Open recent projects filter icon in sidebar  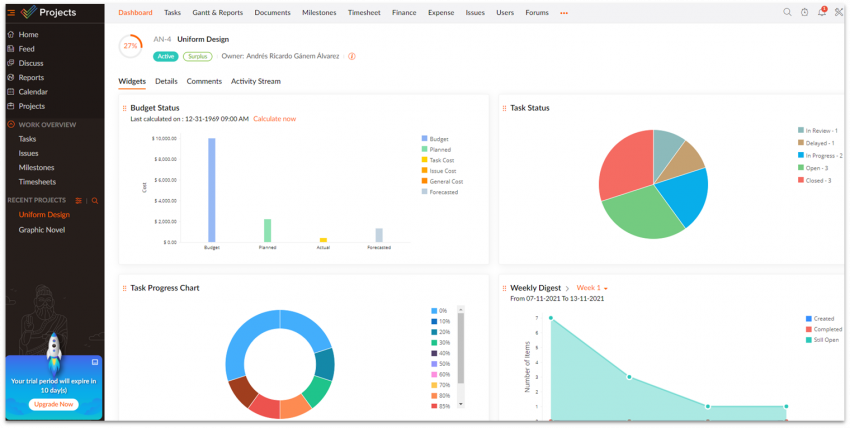(79, 201)
